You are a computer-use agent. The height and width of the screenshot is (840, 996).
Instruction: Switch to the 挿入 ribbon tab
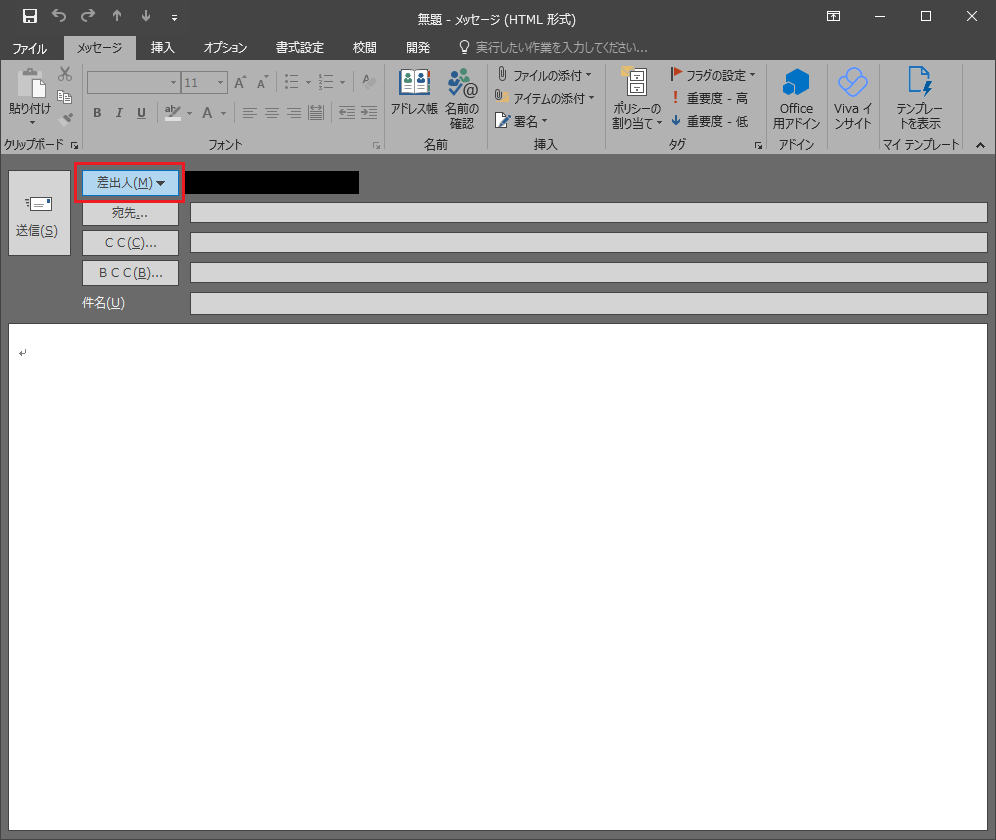tap(164, 47)
